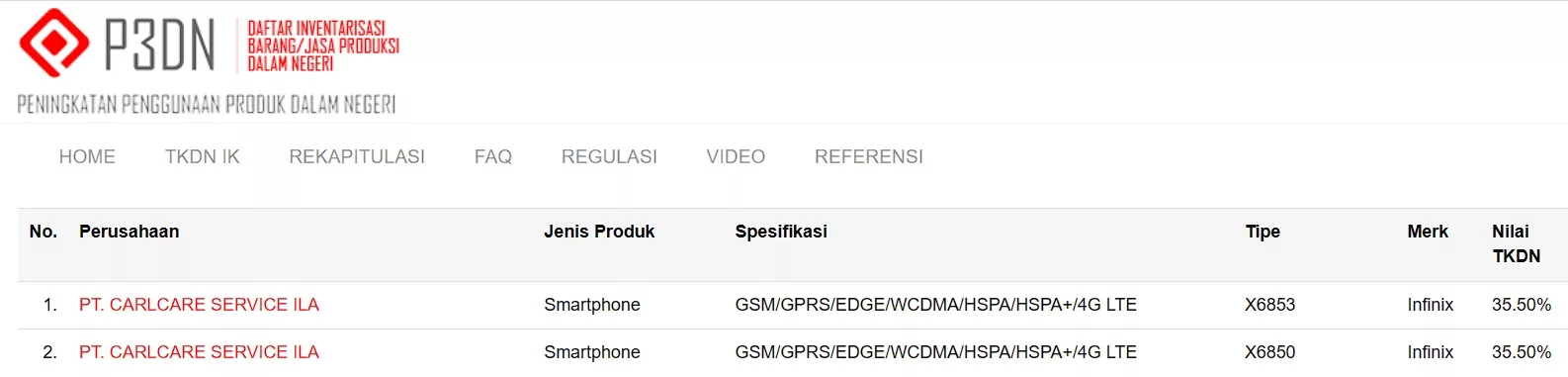Navigate to the VIDEO page
1568x377 pixels.
point(736,156)
